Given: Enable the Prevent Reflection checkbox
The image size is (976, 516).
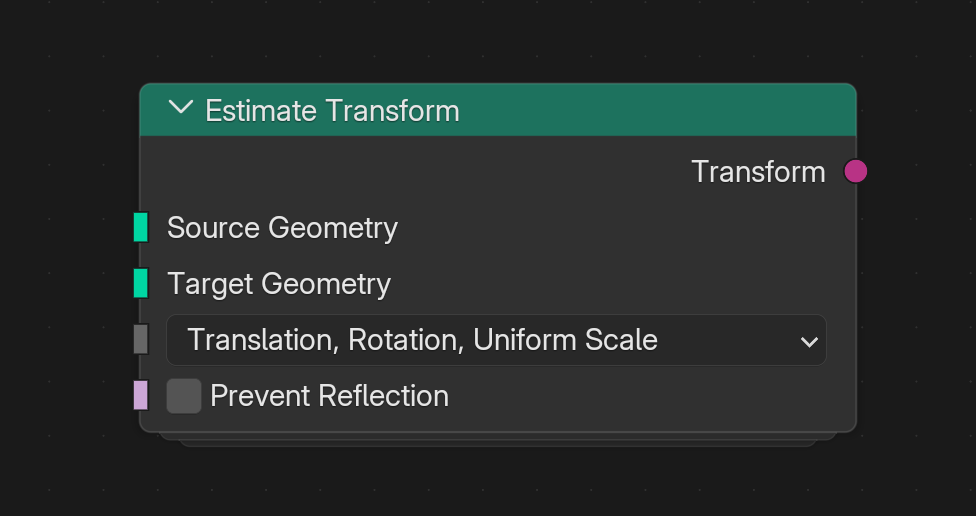Looking at the screenshot, I should coord(184,396).
